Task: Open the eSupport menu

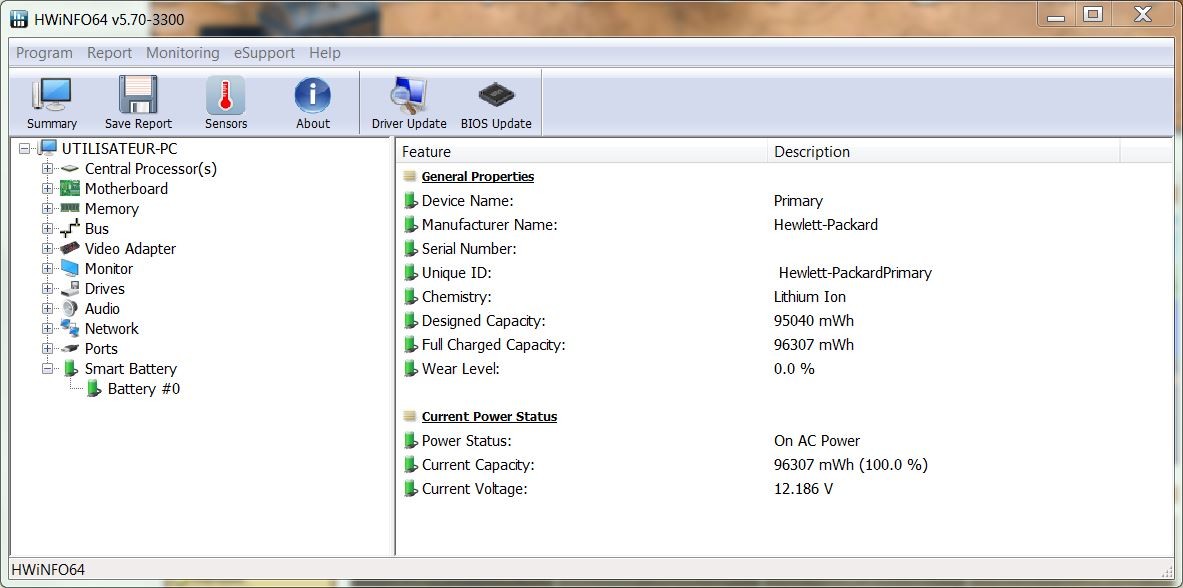Action: 264,53
